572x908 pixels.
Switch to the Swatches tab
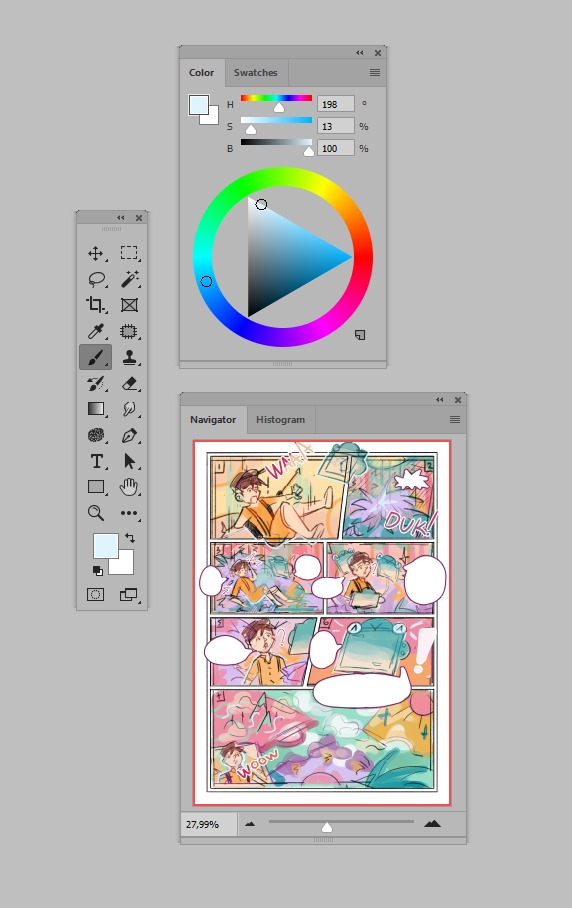pyautogui.click(x=255, y=72)
